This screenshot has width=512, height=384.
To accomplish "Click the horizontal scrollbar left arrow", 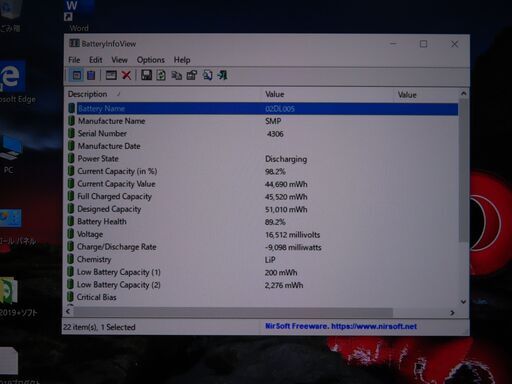I will (x=68, y=311).
